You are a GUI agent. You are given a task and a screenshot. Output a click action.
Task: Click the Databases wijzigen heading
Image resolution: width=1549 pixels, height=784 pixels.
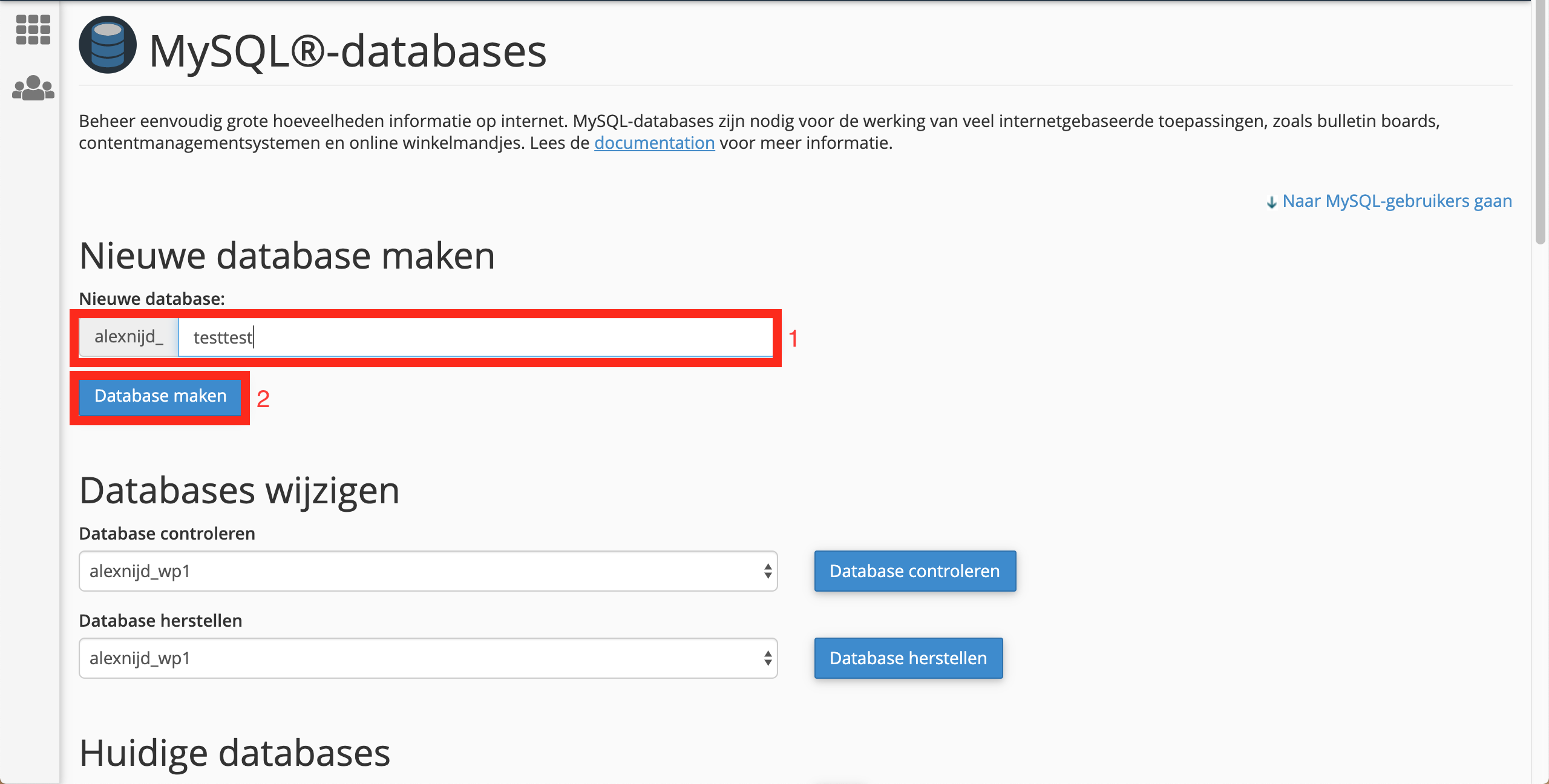pyautogui.click(x=239, y=490)
